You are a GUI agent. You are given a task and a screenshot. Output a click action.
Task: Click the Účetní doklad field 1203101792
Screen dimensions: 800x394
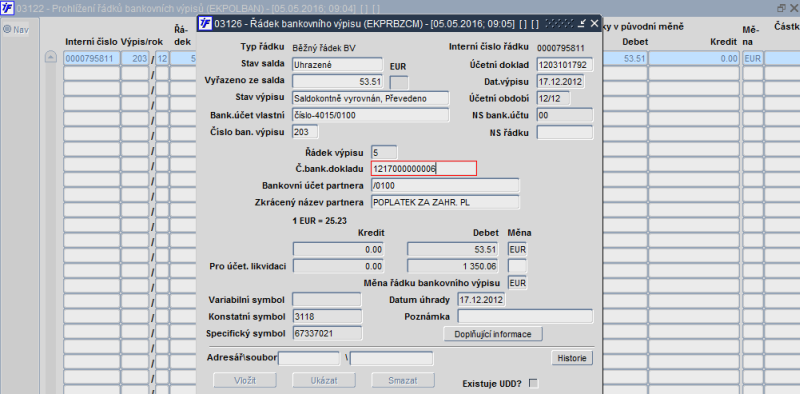click(565, 65)
